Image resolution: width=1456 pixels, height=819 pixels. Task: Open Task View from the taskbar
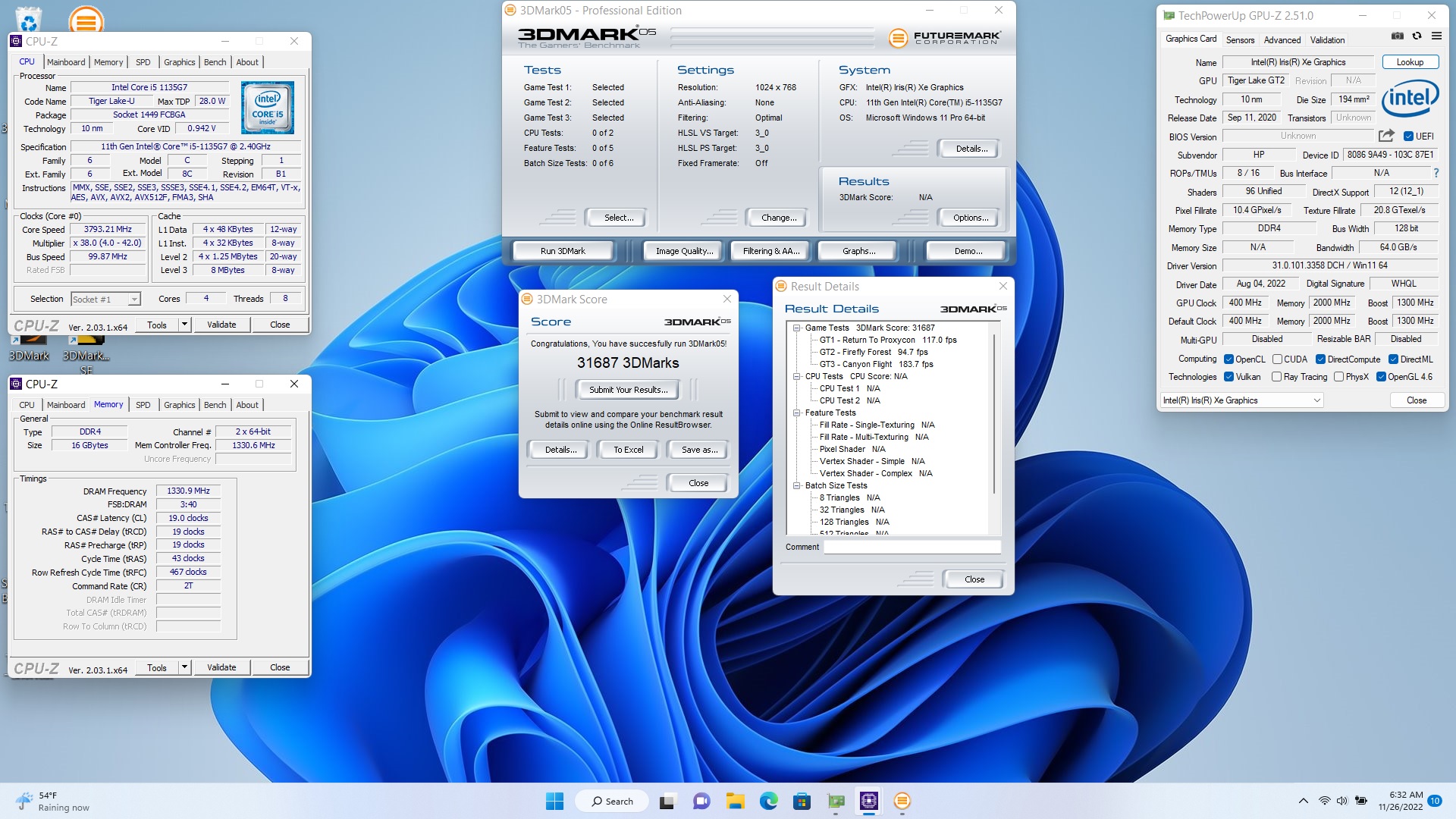pyautogui.click(x=667, y=801)
